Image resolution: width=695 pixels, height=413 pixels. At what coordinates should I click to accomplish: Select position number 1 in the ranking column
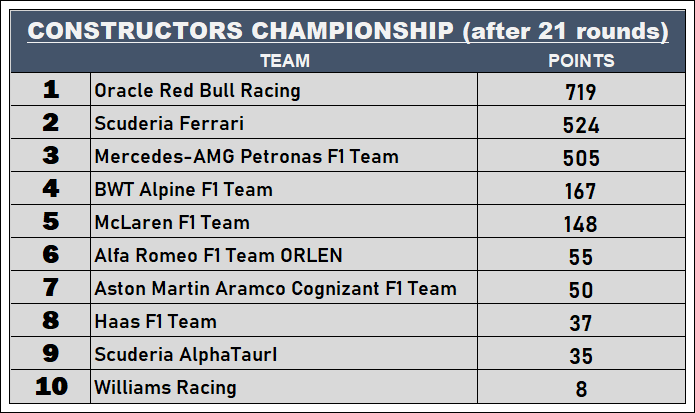pyautogui.click(x=51, y=90)
